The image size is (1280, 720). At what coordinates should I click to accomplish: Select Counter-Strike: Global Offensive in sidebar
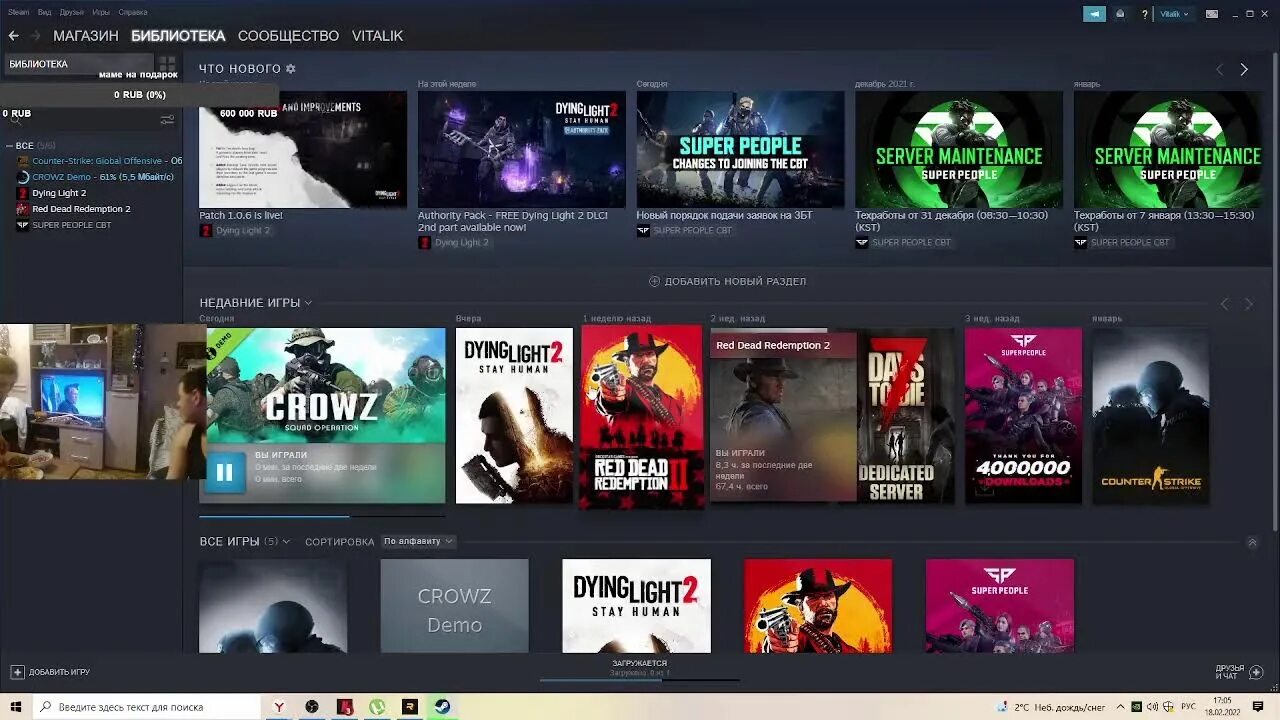99,161
